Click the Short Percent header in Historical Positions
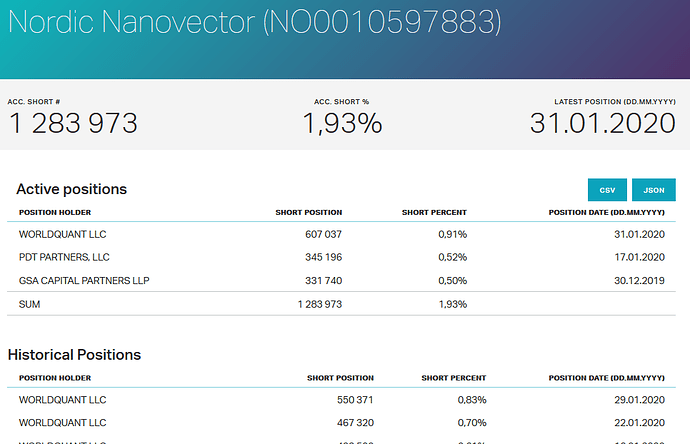This screenshot has height=444, width=690. tap(454, 378)
